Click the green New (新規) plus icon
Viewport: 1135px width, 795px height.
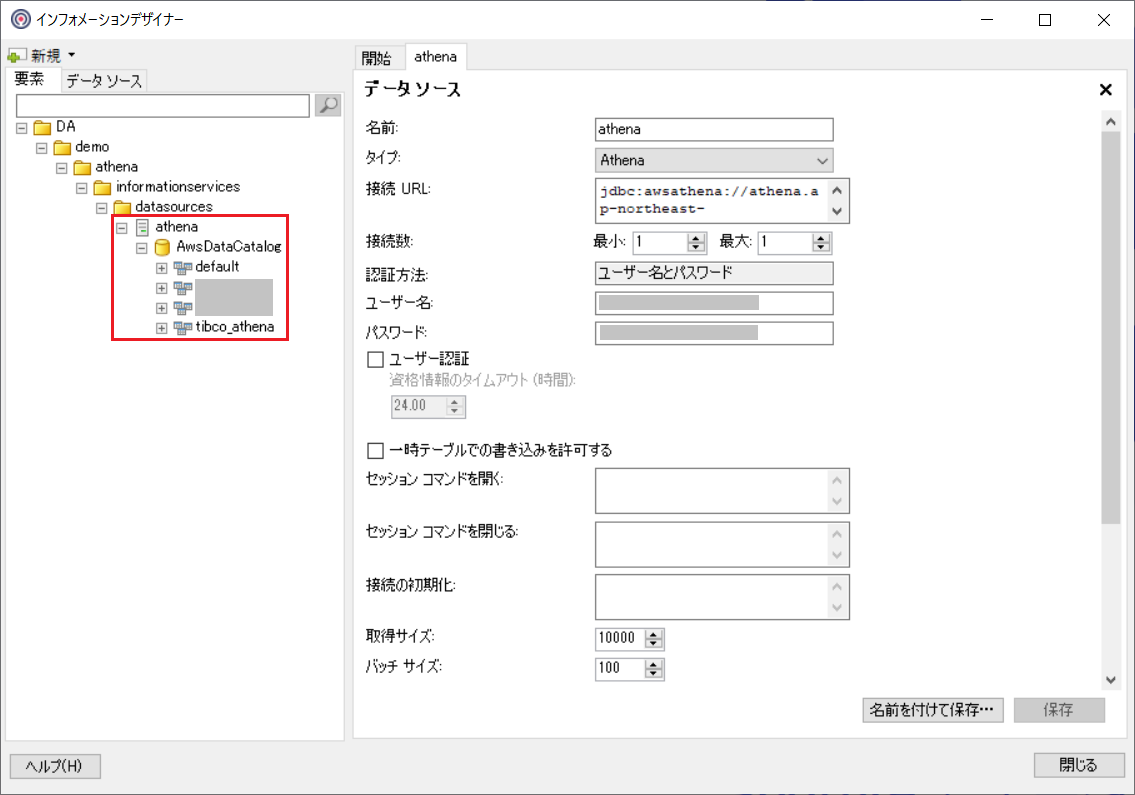pyautogui.click(x=16, y=55)
